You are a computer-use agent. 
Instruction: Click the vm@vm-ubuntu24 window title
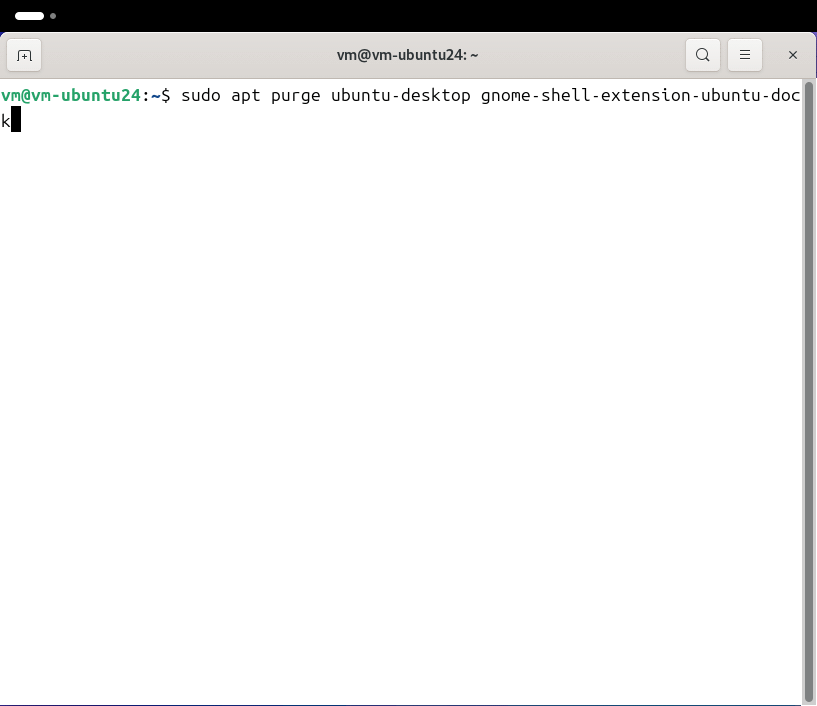pos(407,55)
